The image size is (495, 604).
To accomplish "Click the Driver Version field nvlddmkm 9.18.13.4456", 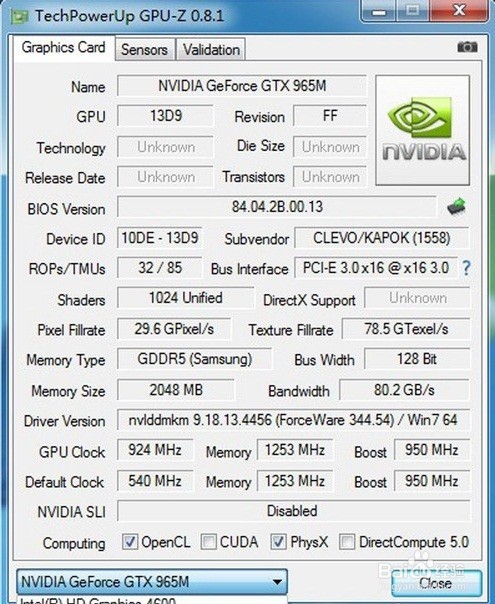I will (x=294, y=420).
